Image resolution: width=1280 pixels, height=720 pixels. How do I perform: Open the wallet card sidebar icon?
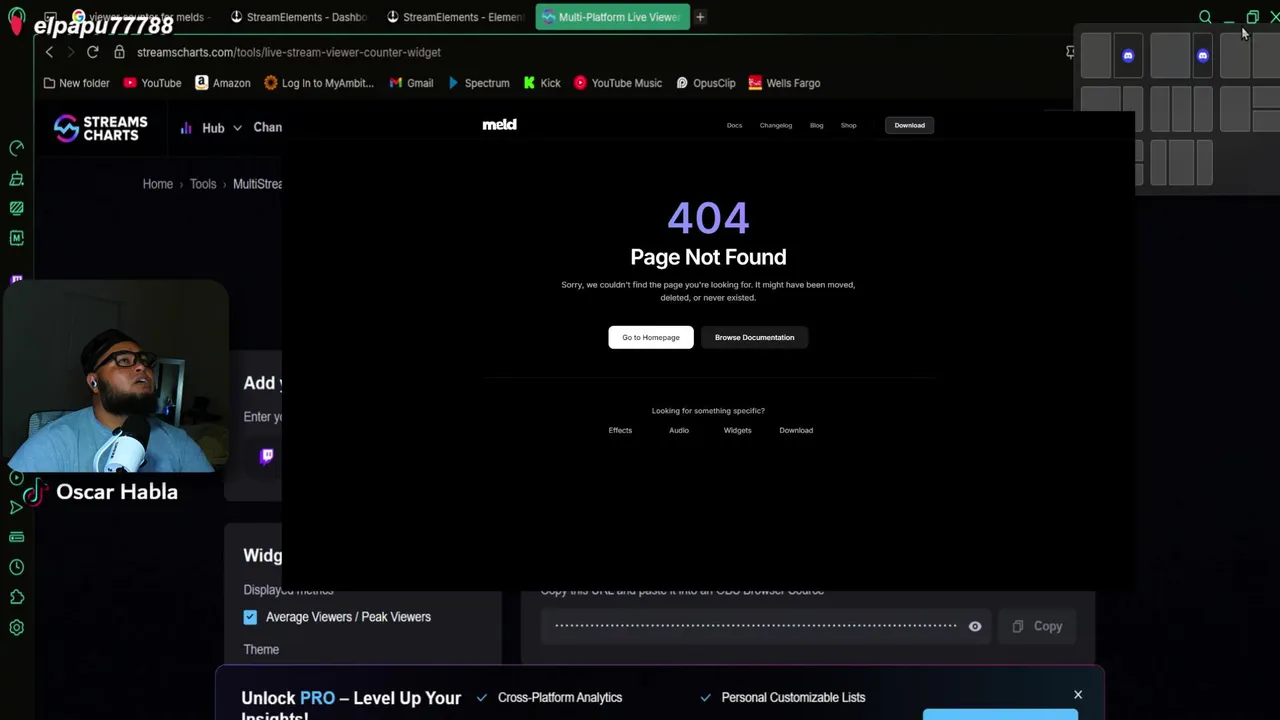[16, 537]
